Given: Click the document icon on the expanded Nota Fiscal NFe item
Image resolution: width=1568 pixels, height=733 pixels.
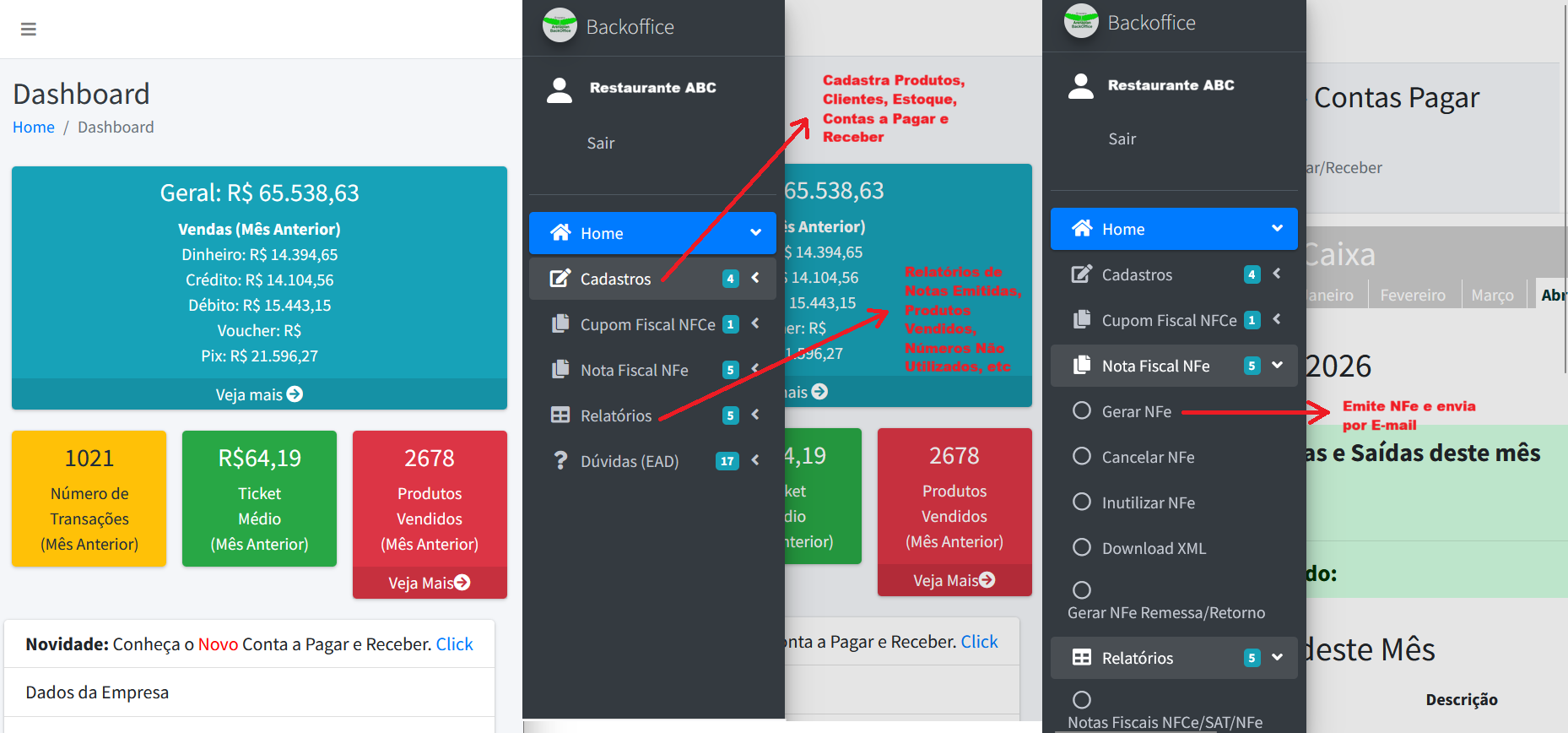Looking at the screenshot, I should click(x=1081, y=366).
